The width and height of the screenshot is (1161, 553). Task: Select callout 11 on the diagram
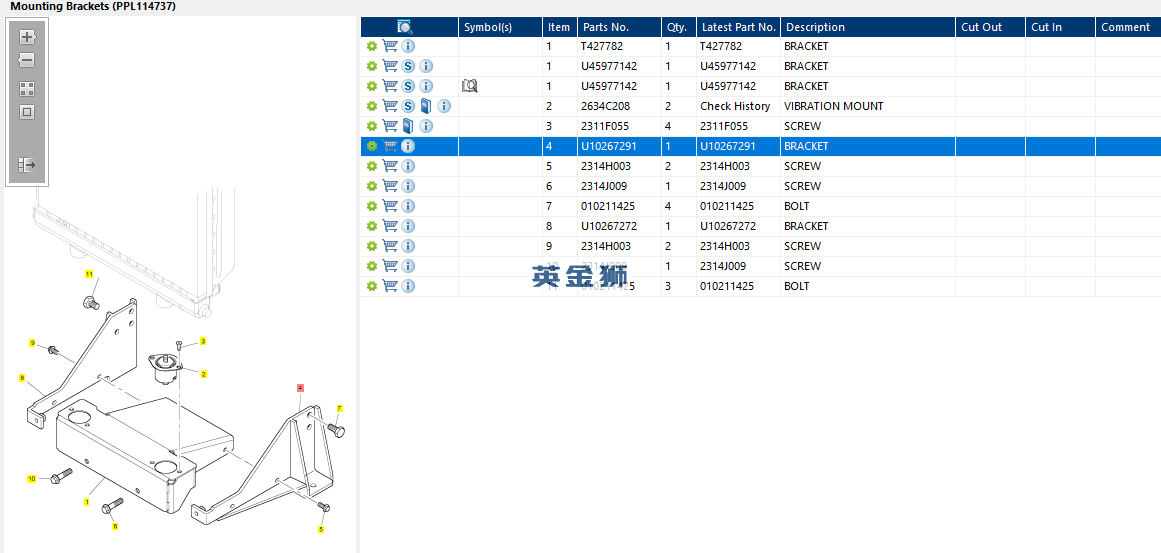90,274
